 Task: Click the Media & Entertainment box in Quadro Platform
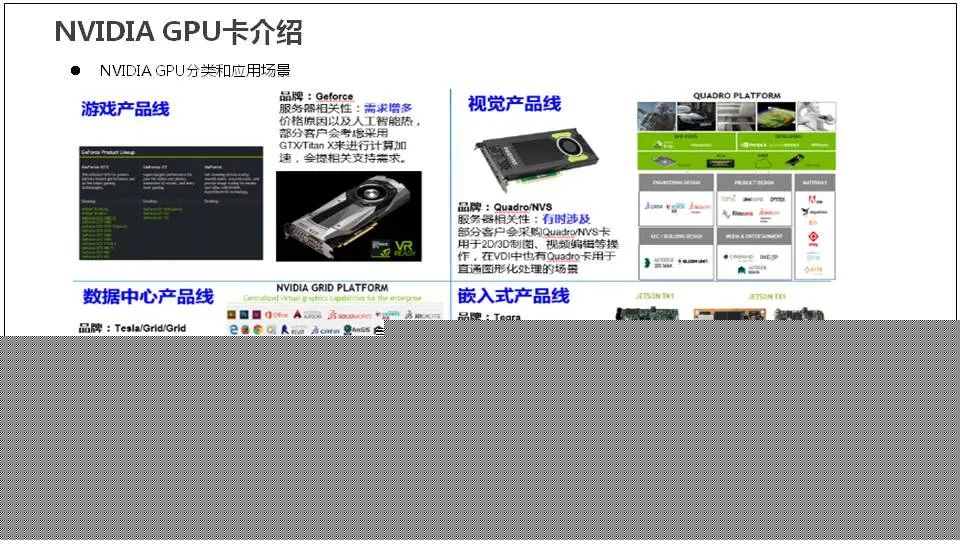click(x=754, y=255)
